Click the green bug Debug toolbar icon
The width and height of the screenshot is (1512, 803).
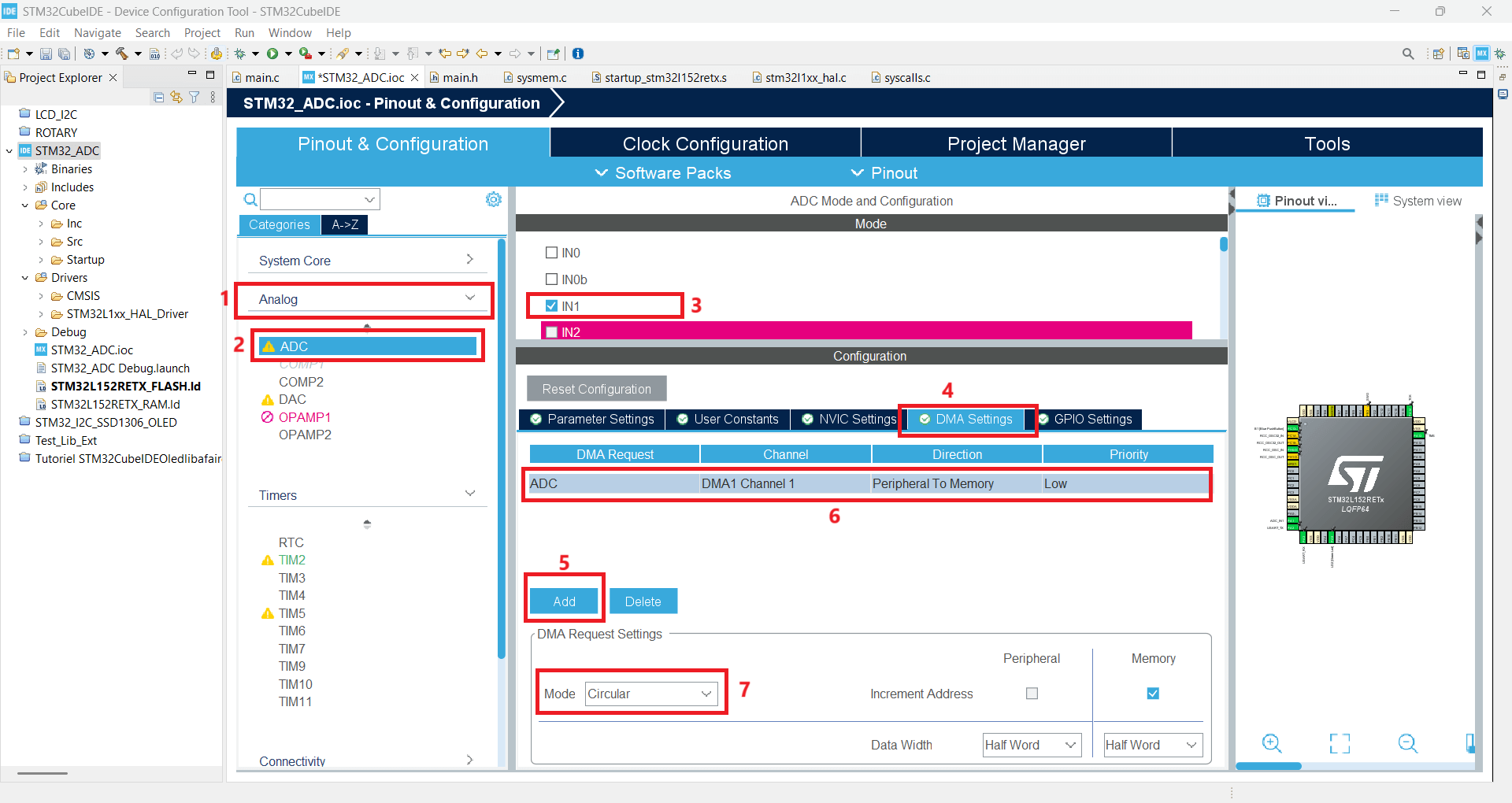(x=240, y=54)
